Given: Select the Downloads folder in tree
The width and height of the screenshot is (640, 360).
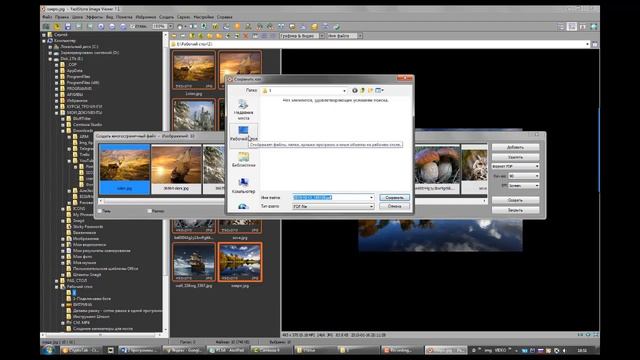Looking at the screenshot, I should pyautogui.click(x=83, y=131).
